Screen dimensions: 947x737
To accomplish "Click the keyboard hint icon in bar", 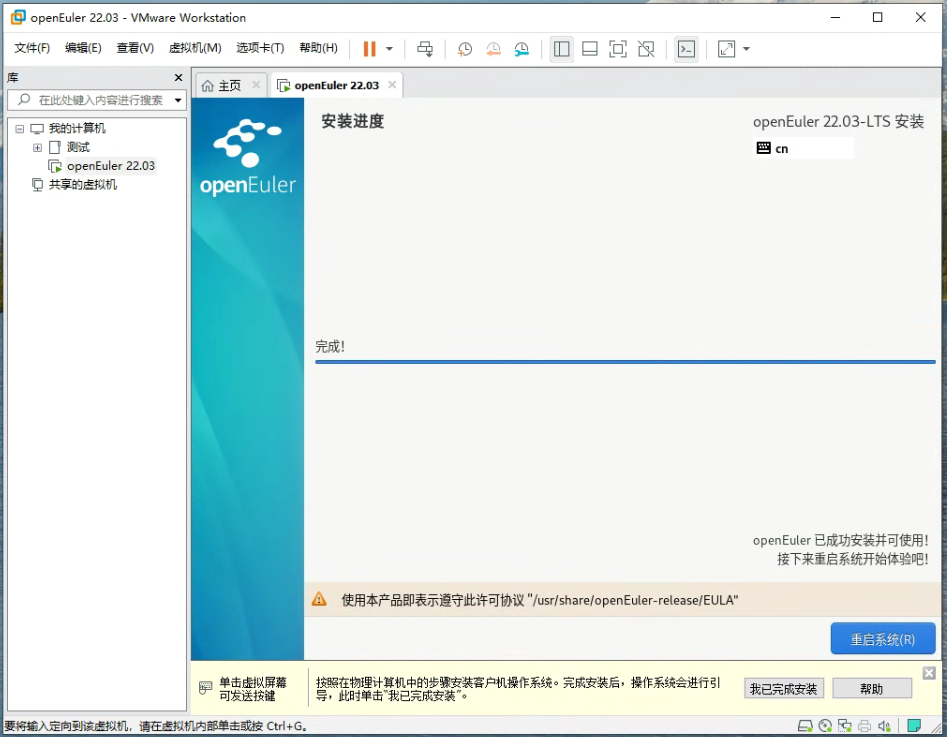I will pyautogui.click(x=205, y=688).
